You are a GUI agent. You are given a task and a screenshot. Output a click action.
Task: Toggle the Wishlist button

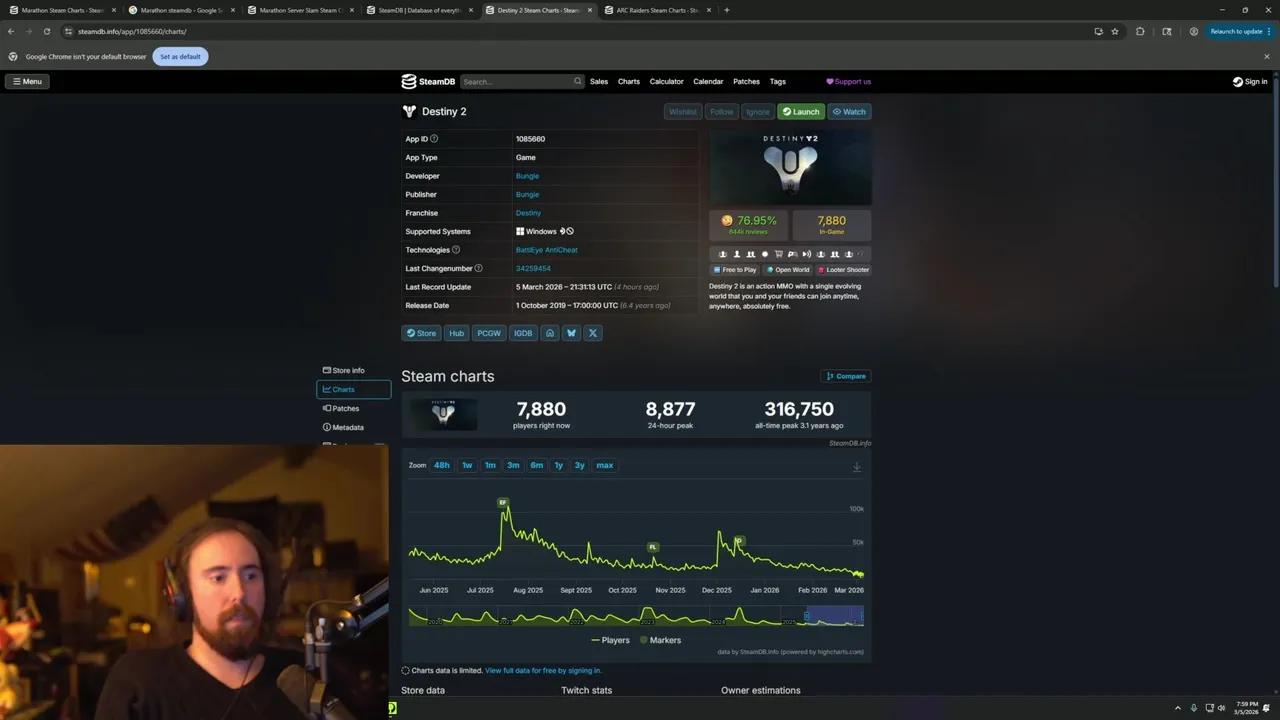(x=683, y=112)
